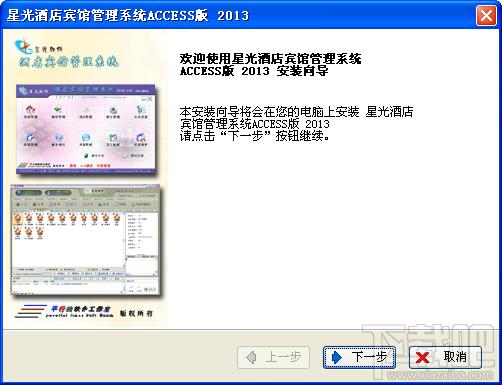Close the installer with the red X
This screenshot has height=385, width=502.
click(486, 15)
